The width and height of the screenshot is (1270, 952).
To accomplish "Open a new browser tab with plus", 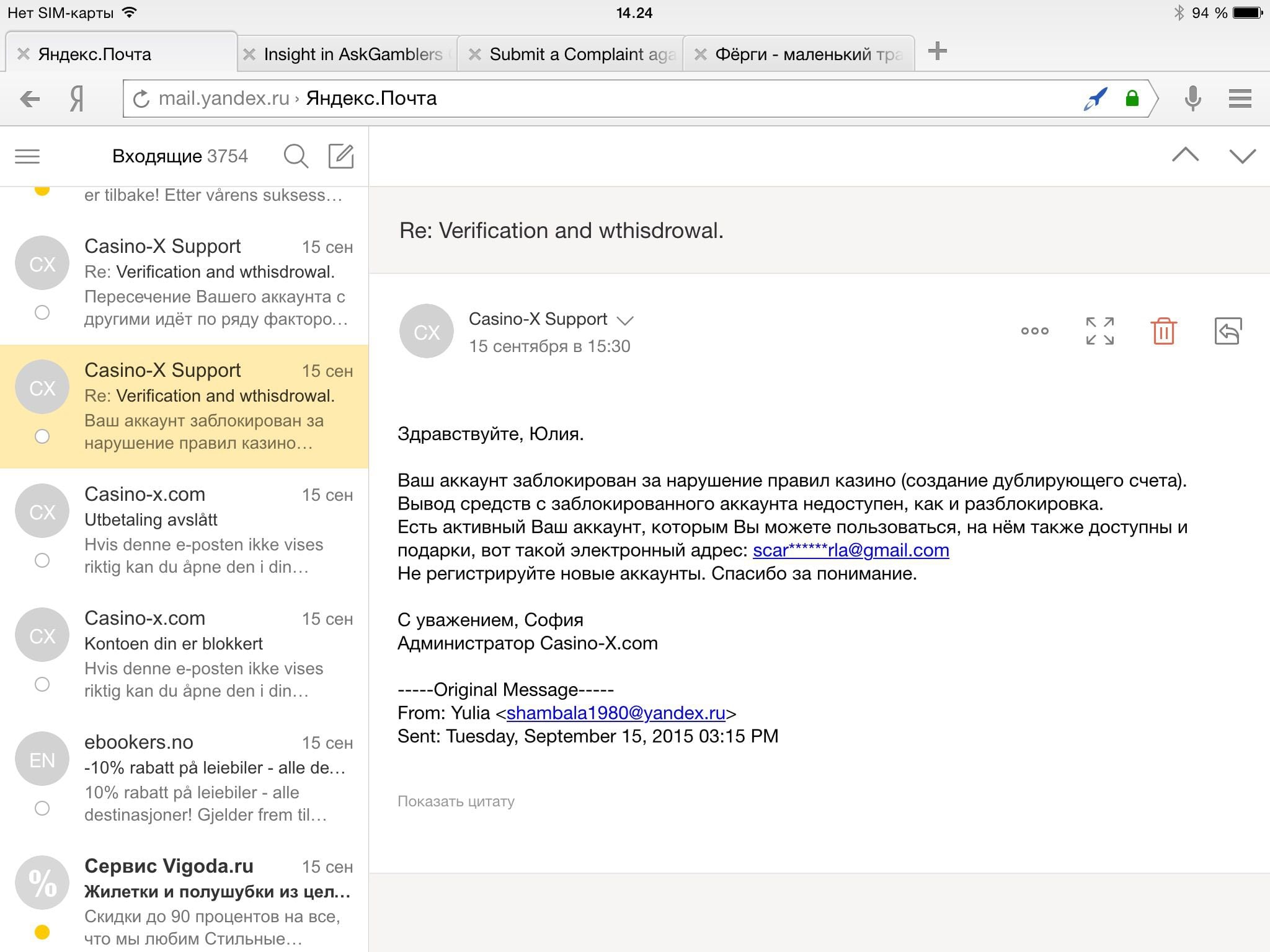I will point(937,51).
